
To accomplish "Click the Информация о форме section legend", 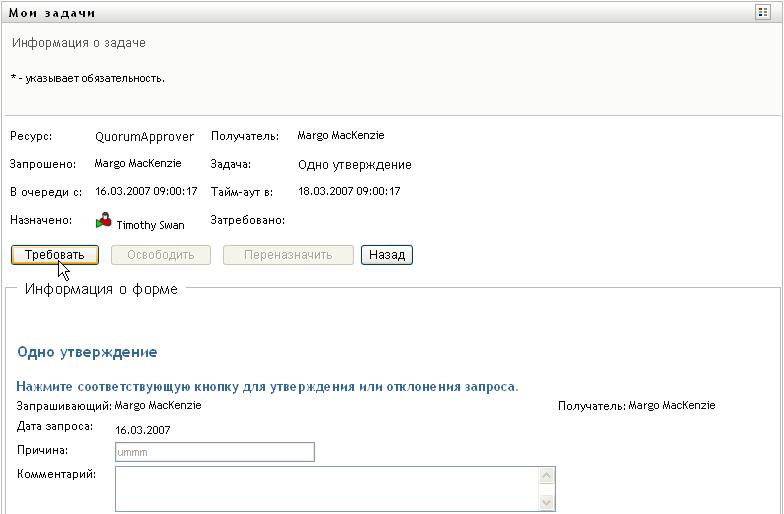I will pos(102,290).
